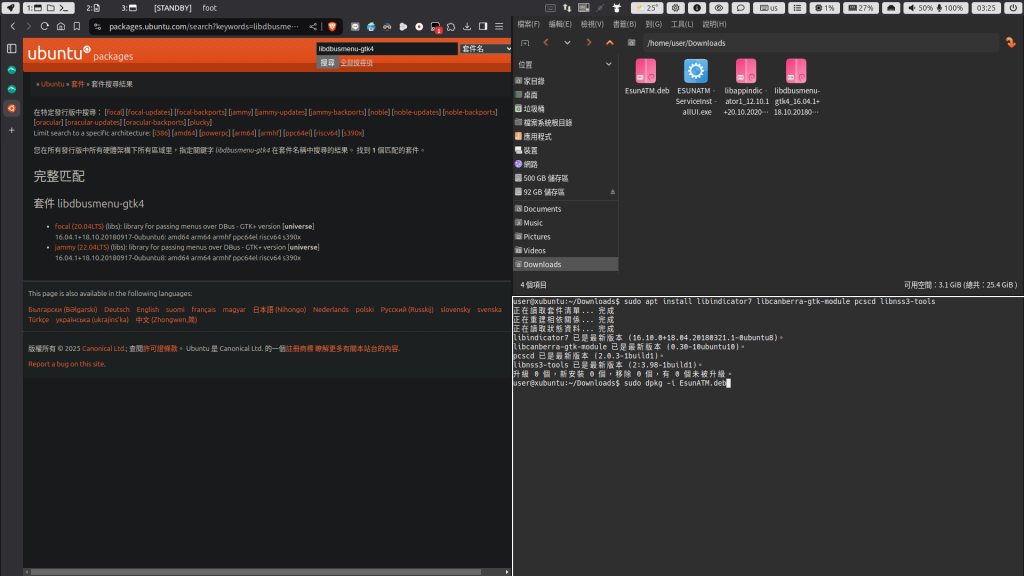The image size is (1024, 576).
Task: Open the browser hamburger menu
Action: point(500,27)
